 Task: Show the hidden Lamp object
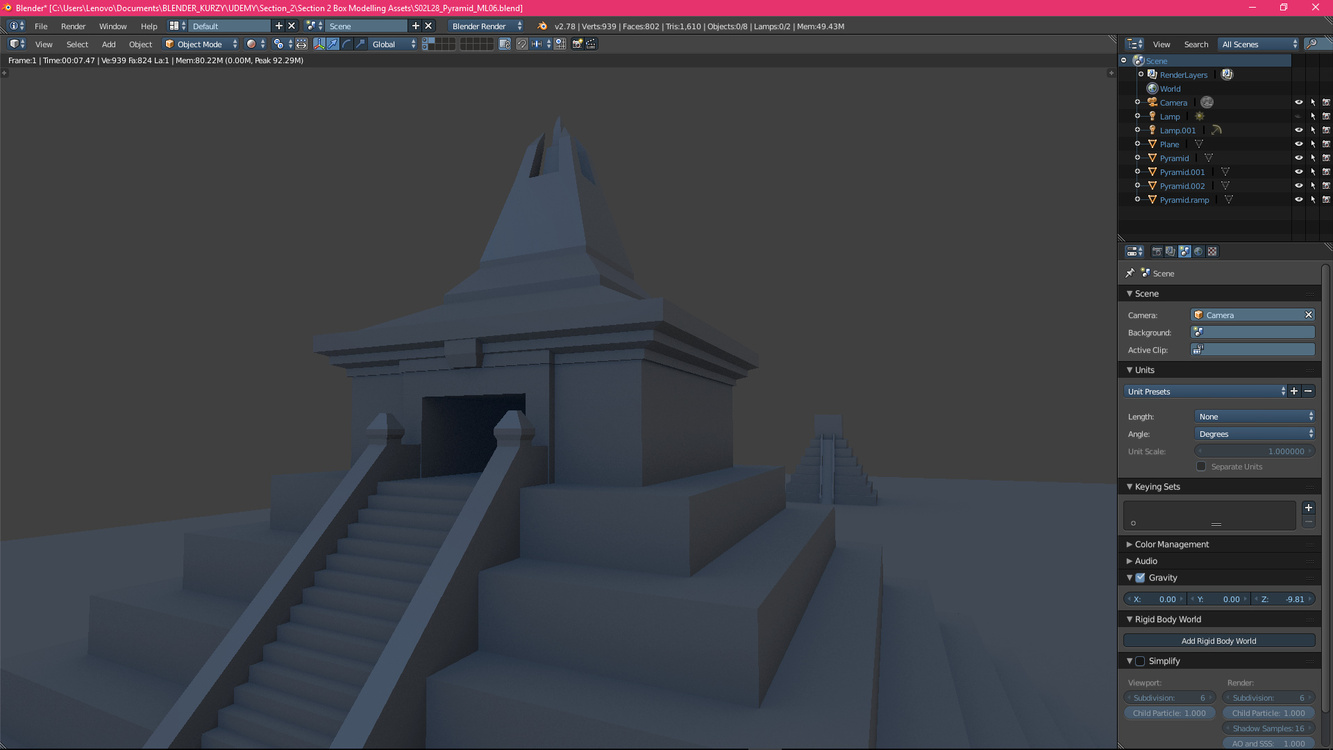(1299, 116)
